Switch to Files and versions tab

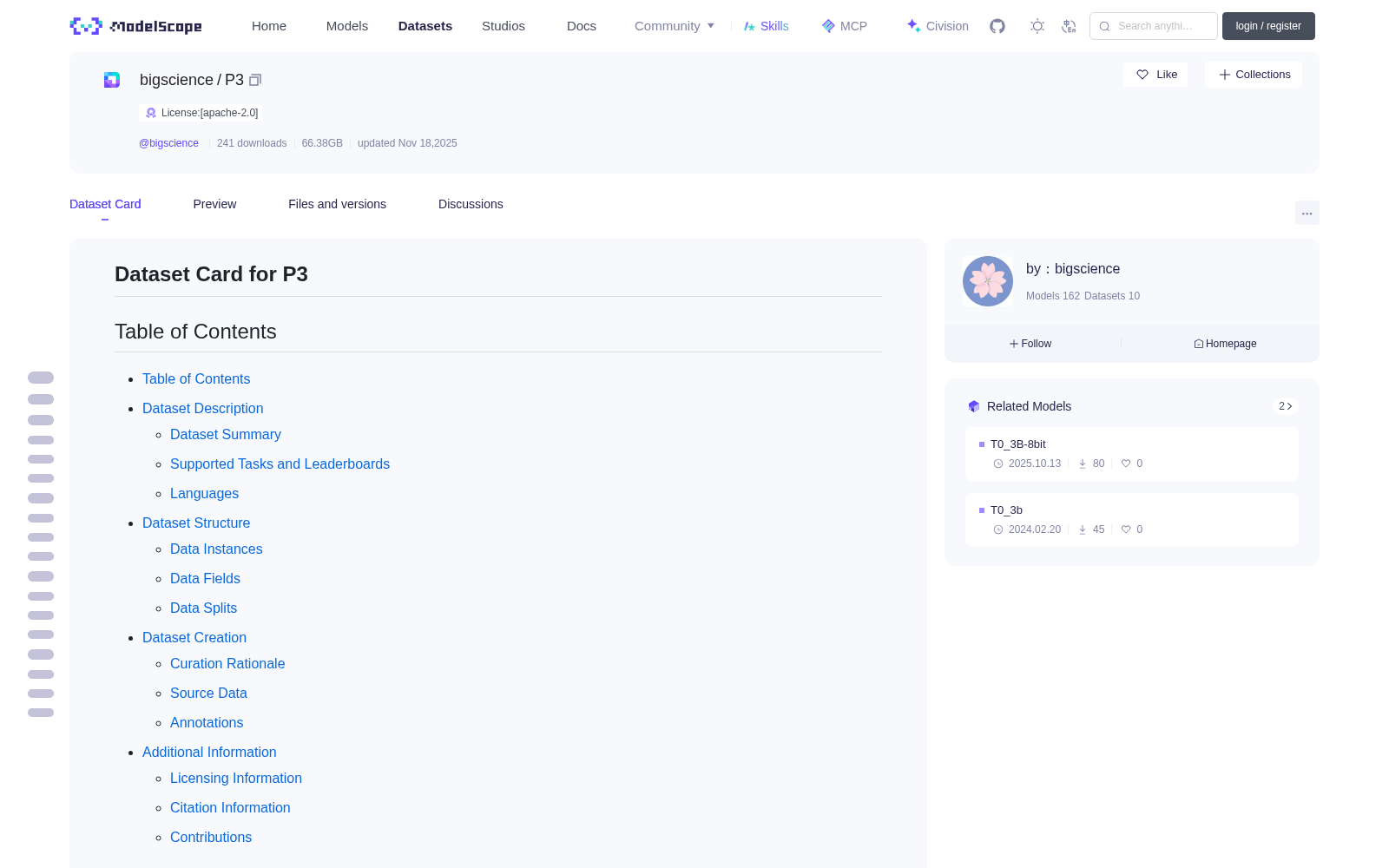click(x=337, y=204)
